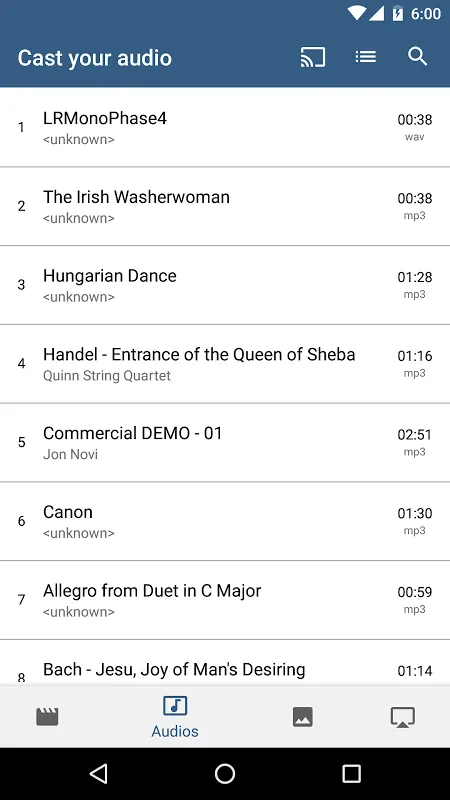Switch to the Videos clapperboard tab
Screen dimensions: 450x800
click(47, 717)
